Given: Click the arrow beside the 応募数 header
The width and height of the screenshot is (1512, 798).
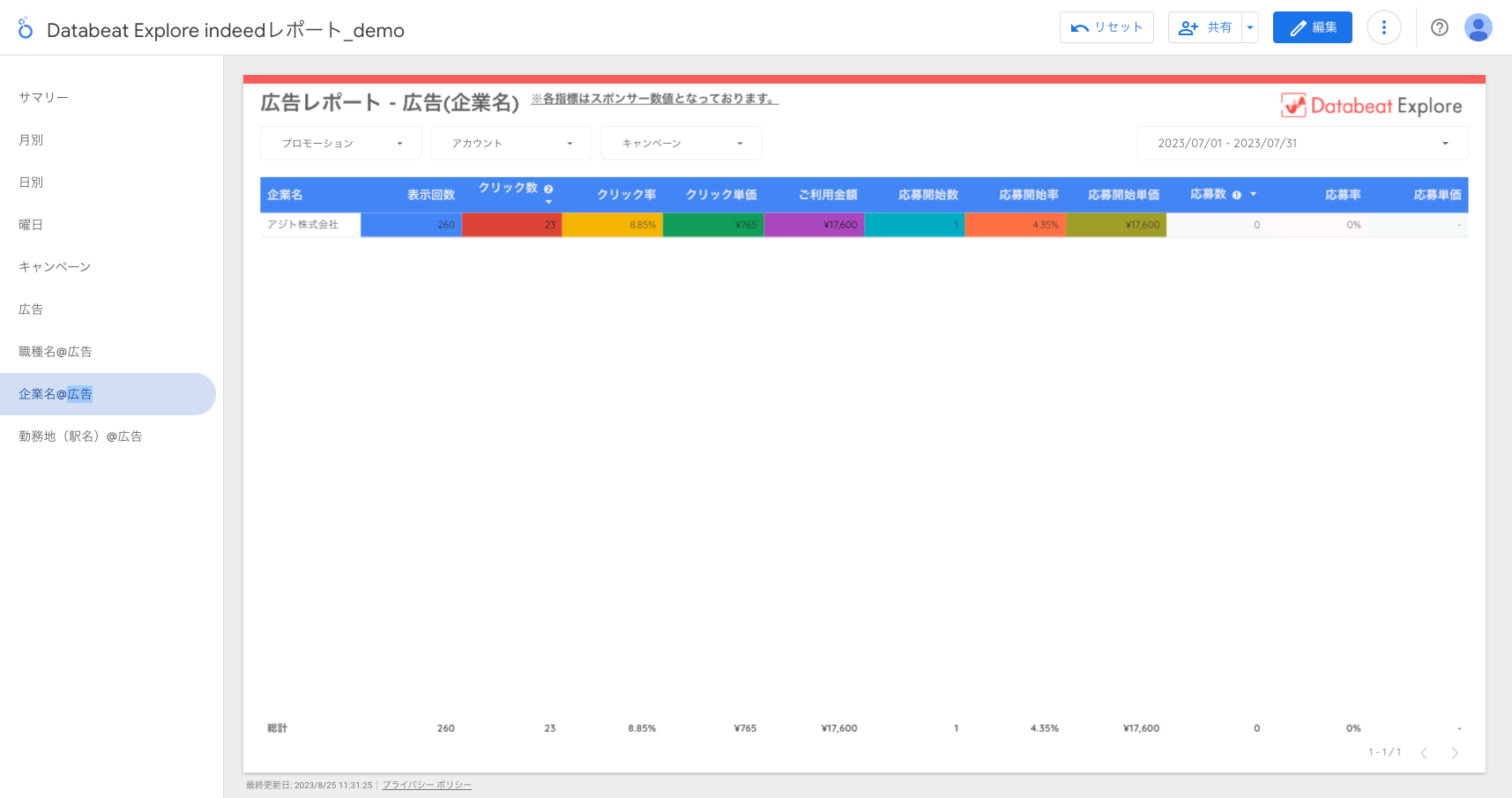Looking at the screenshot, I should coord(1253,194).
